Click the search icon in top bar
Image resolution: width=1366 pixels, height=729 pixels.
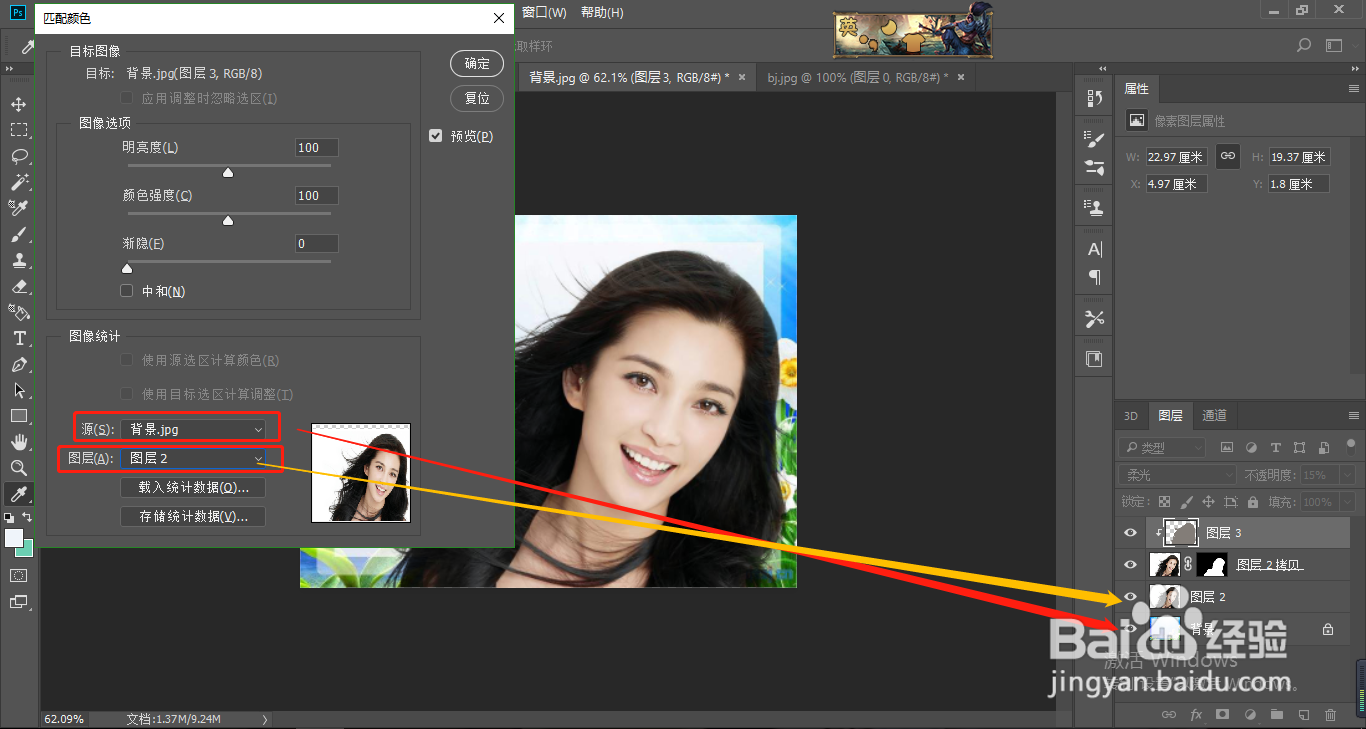(1303, 45)
